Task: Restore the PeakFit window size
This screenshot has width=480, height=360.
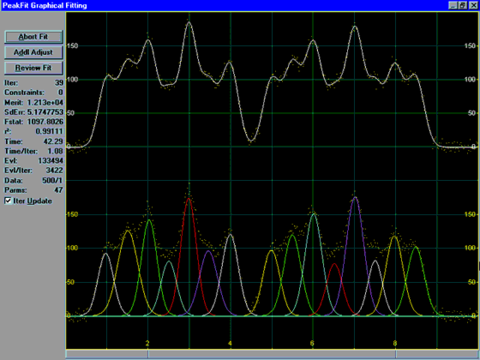Action: [463, 5]
